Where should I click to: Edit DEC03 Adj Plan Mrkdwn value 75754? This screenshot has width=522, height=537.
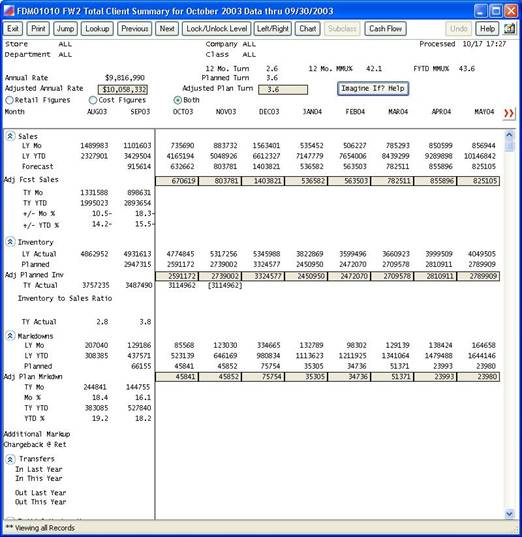263,377
